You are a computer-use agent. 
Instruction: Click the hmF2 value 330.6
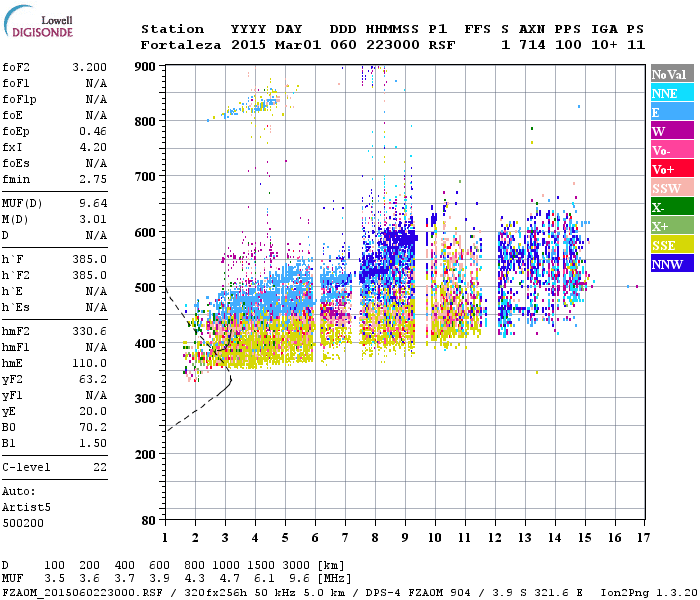tap(89, 332)
